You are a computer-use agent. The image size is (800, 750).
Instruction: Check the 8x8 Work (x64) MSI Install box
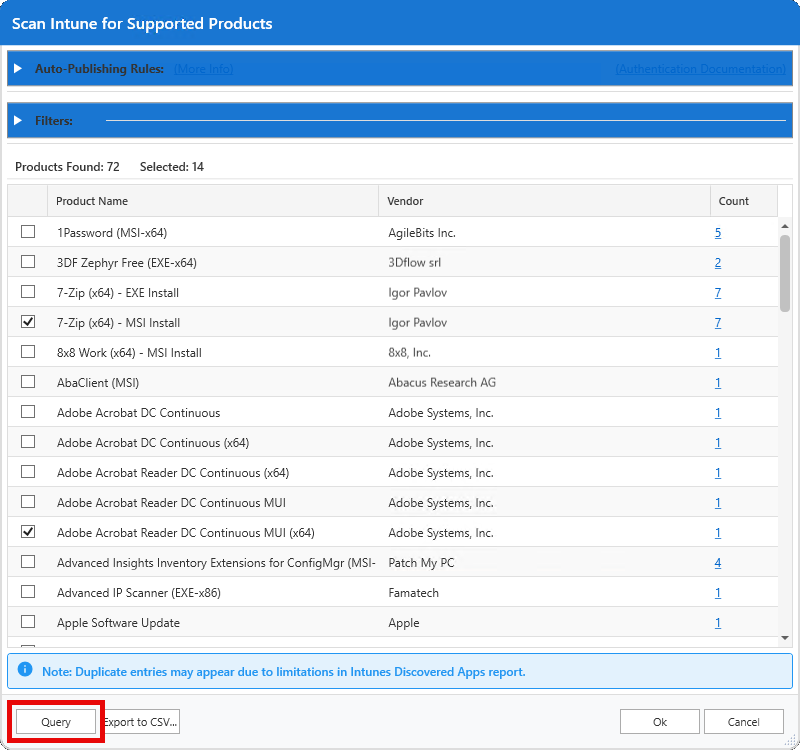point(27,352)
